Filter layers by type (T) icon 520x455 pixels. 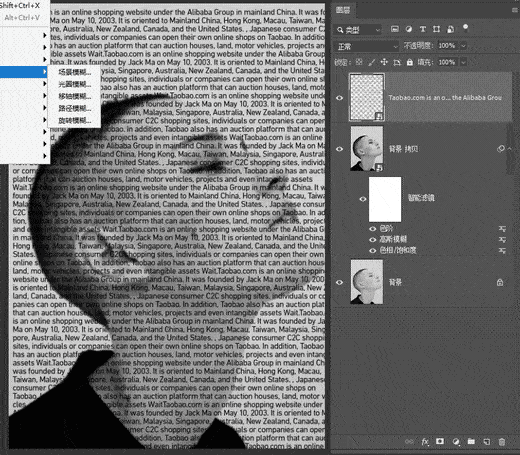tap(423, 29)
